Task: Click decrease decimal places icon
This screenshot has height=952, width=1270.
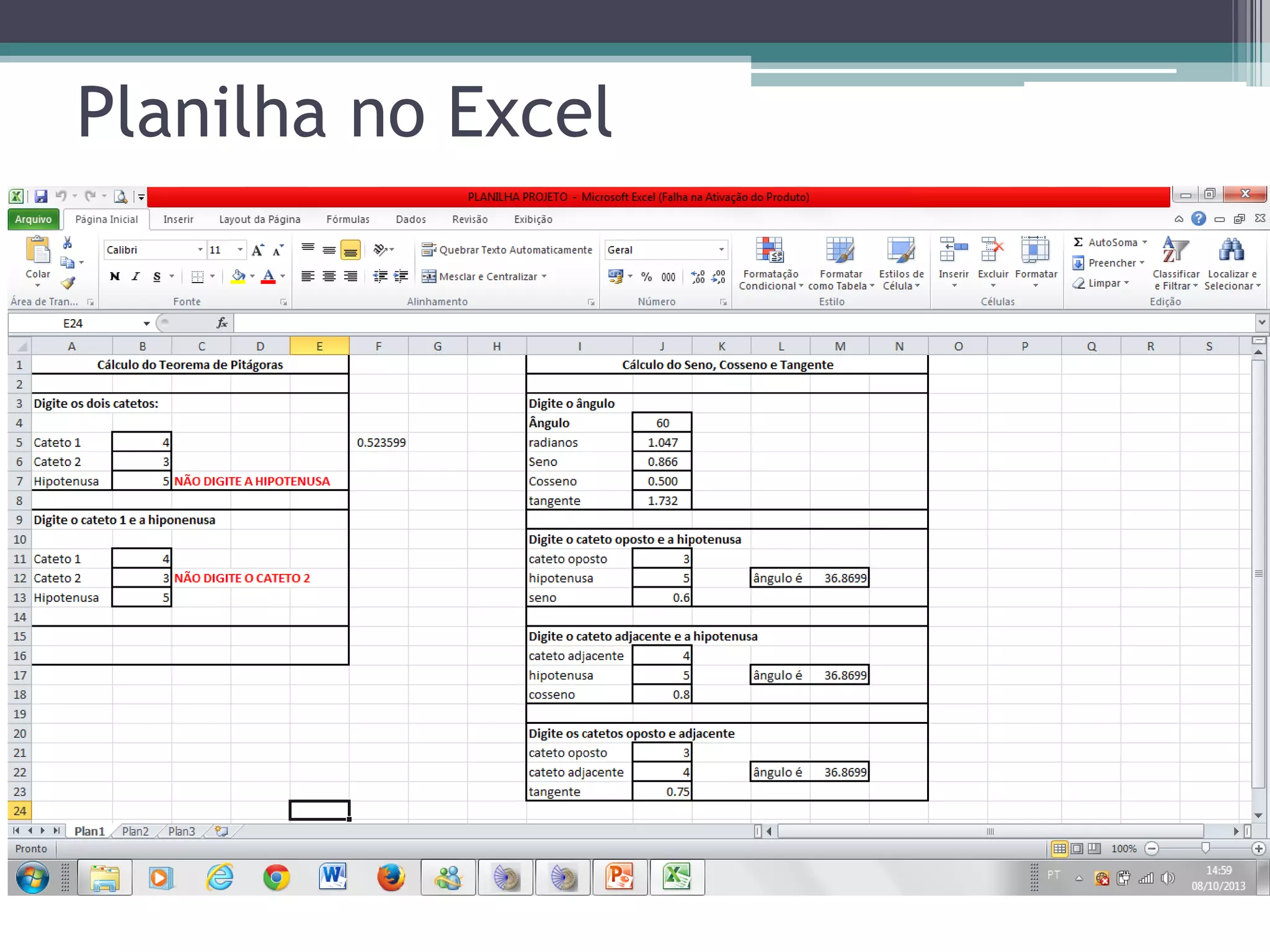Action: [718, 276]
